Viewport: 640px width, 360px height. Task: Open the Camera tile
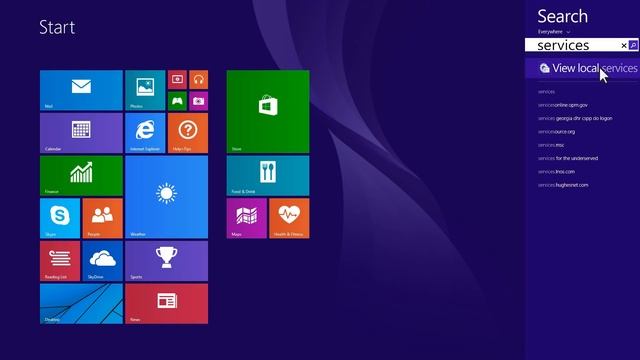(x=198, y=101)
